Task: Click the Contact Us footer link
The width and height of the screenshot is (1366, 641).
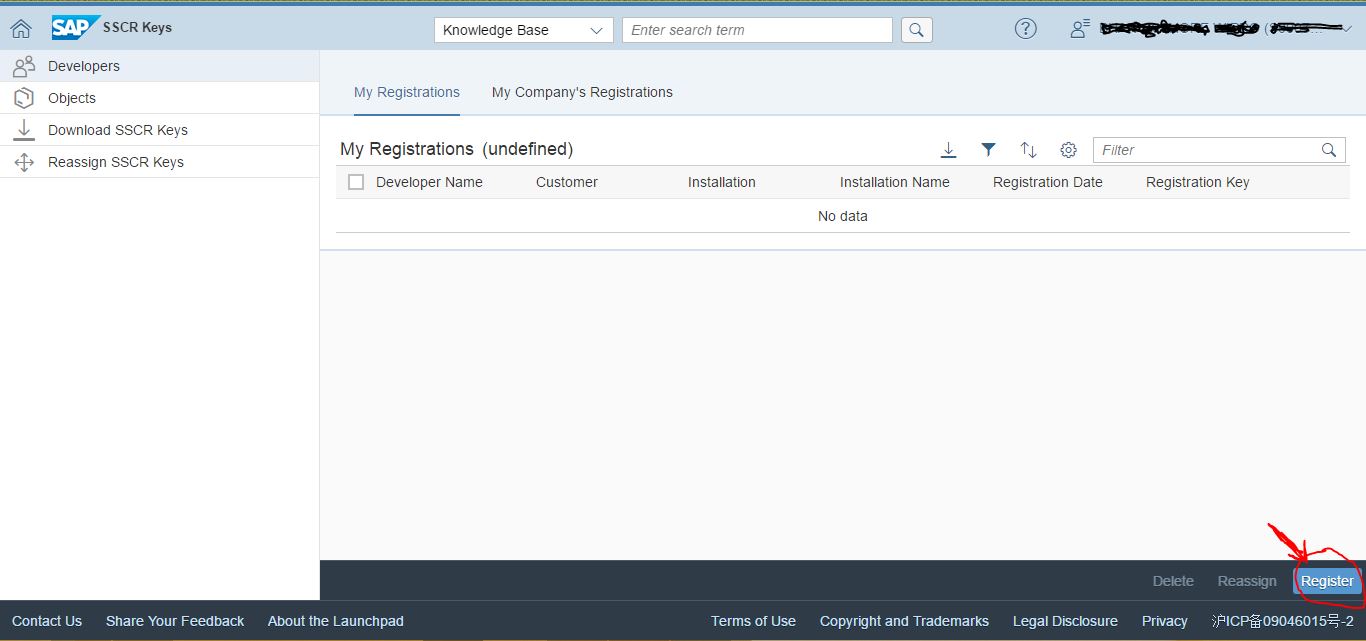Action: coord(46,621)
